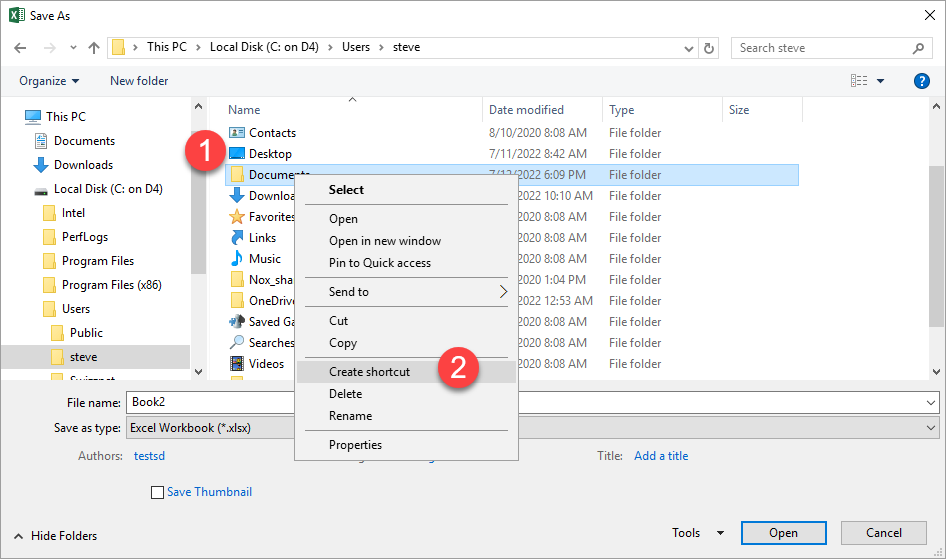Image resolution: width=946 pixels, height=559 pixels.
Task: Select Documents in the navigation pane
Action: 84,141
